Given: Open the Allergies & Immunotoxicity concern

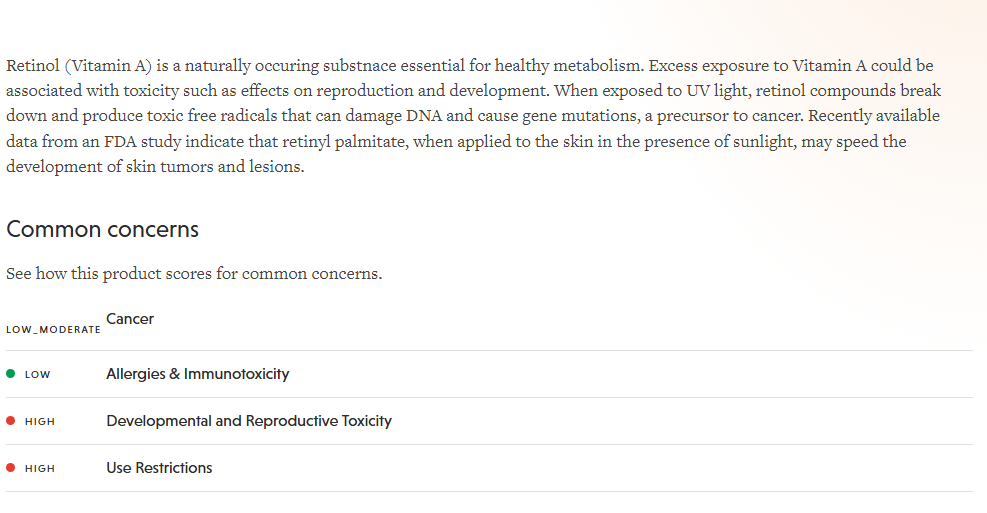Looking at the screenshot, I should (198, 374).
